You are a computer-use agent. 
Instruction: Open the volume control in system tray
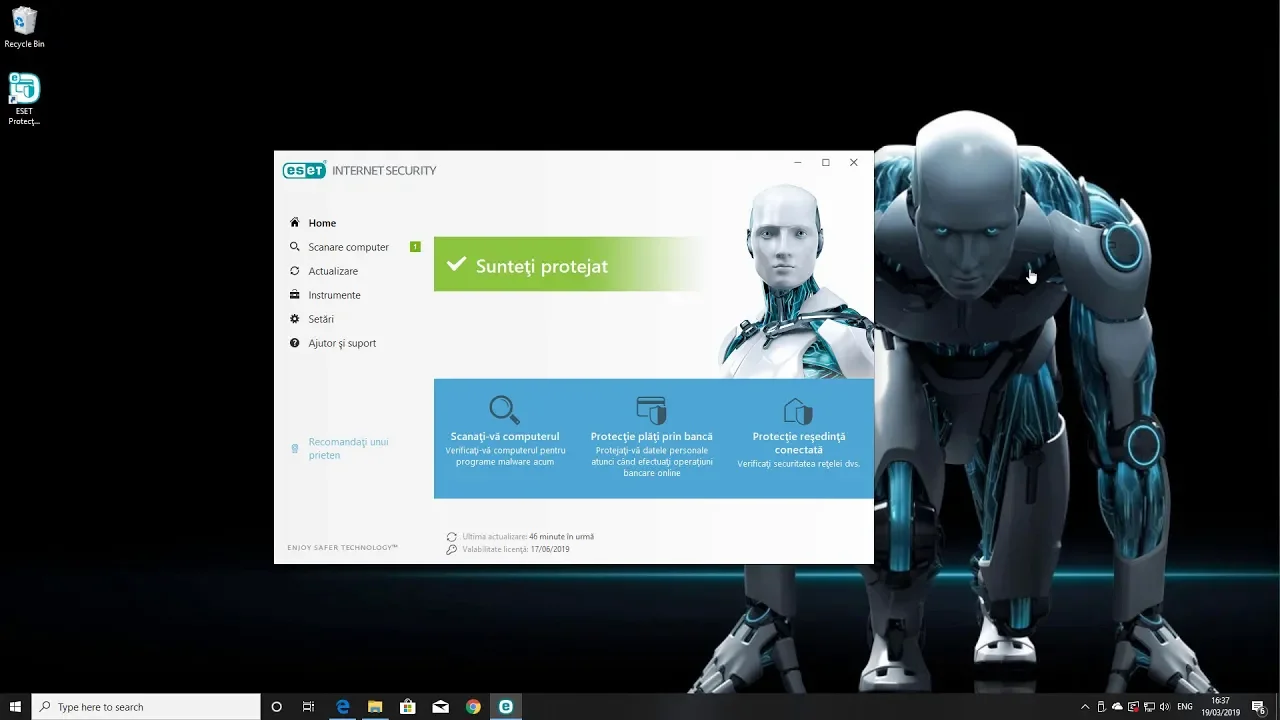1165,707
